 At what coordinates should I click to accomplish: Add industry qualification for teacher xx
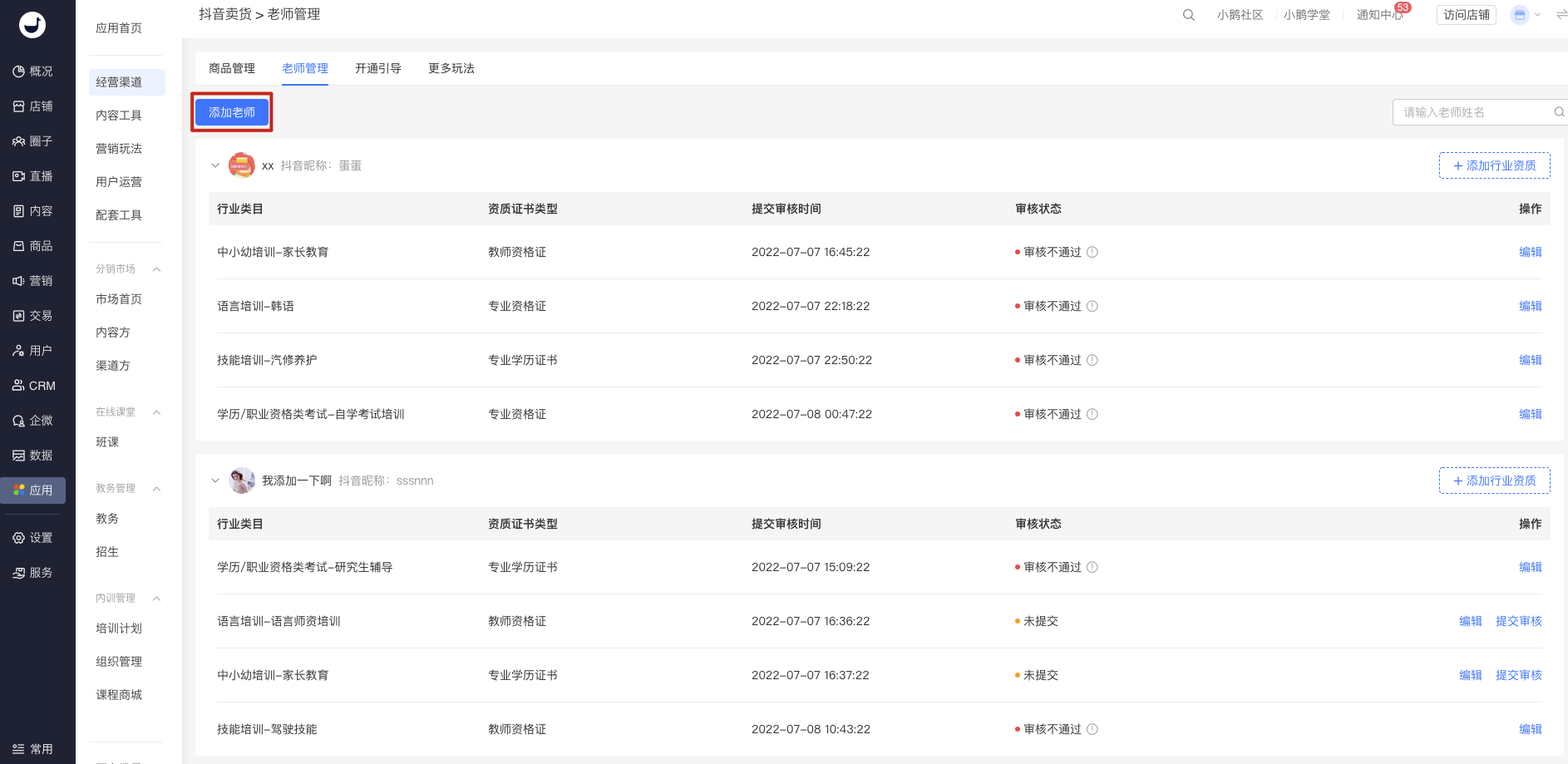tap(1494, 165)
